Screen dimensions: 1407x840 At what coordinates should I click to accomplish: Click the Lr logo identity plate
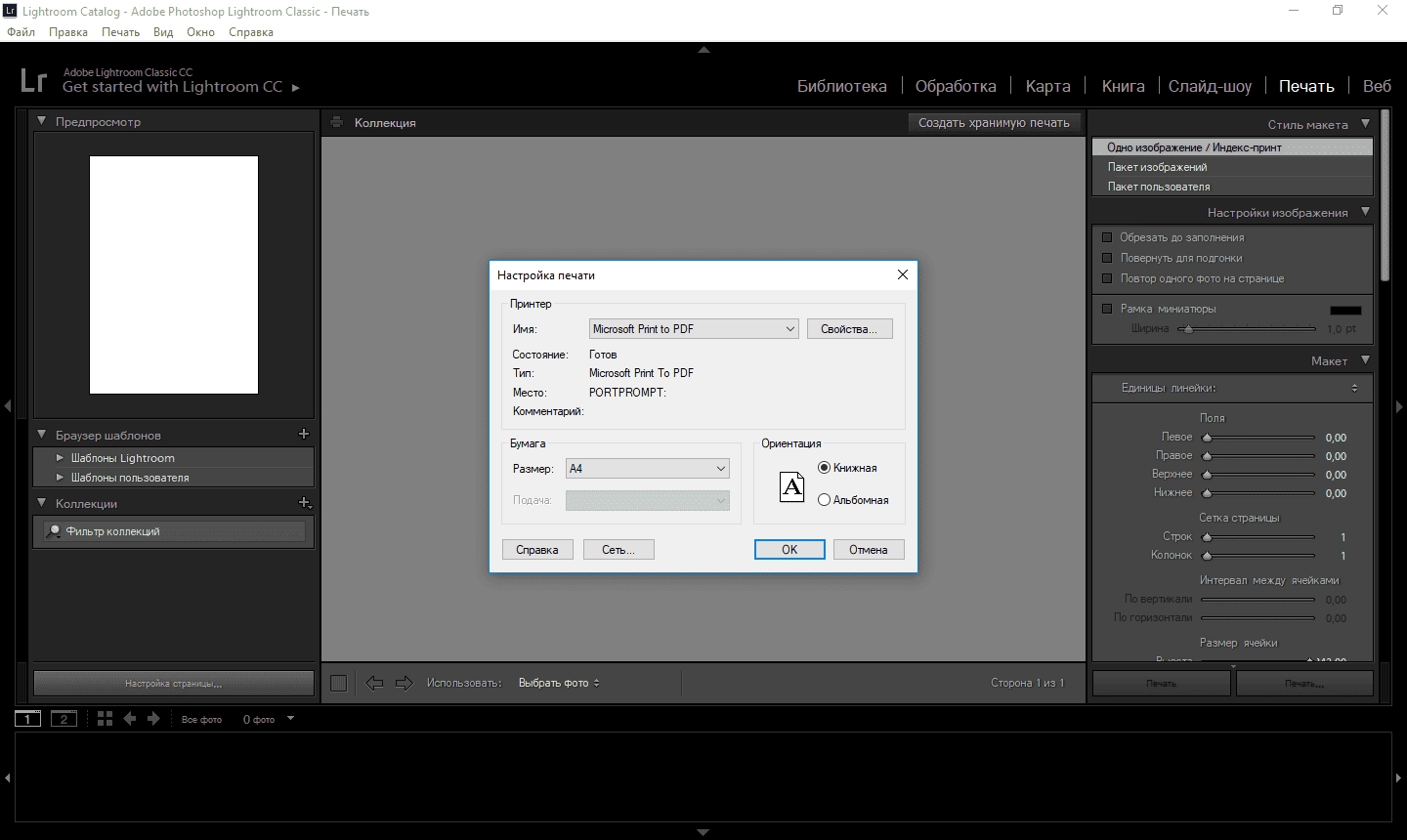33,80
